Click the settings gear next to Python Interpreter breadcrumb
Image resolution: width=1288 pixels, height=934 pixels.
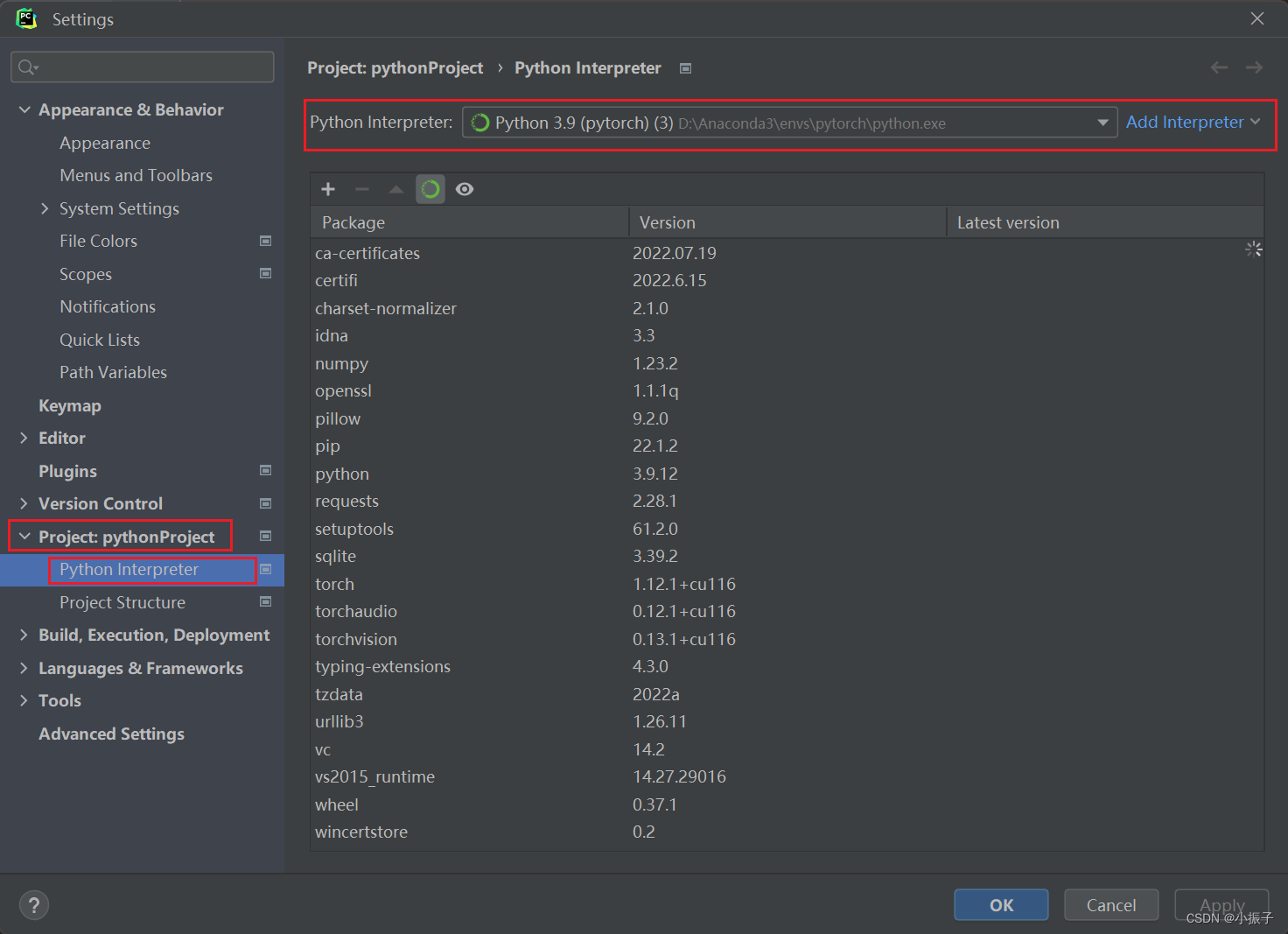point(685,67)
